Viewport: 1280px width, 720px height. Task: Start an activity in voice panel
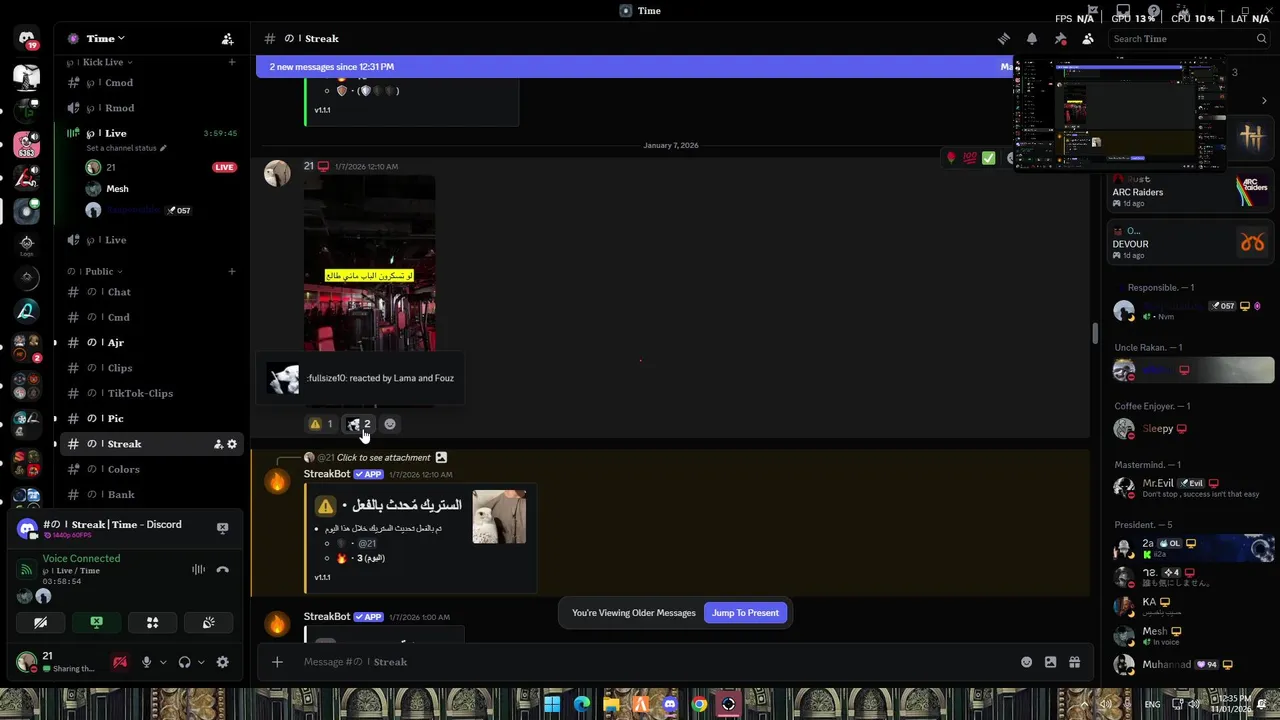click(x=153, y=623)
